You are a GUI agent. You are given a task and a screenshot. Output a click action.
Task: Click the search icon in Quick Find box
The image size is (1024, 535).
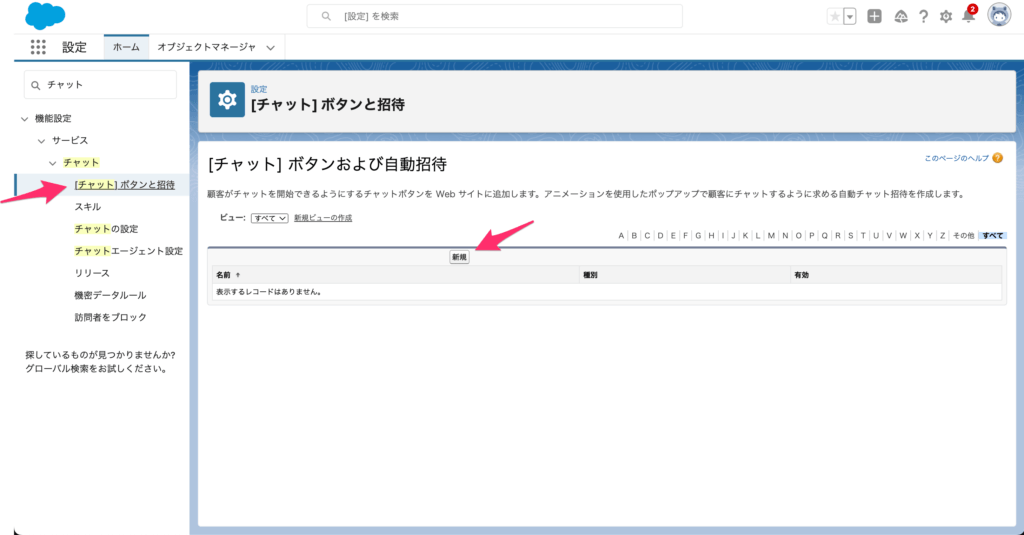click(36, 85)
